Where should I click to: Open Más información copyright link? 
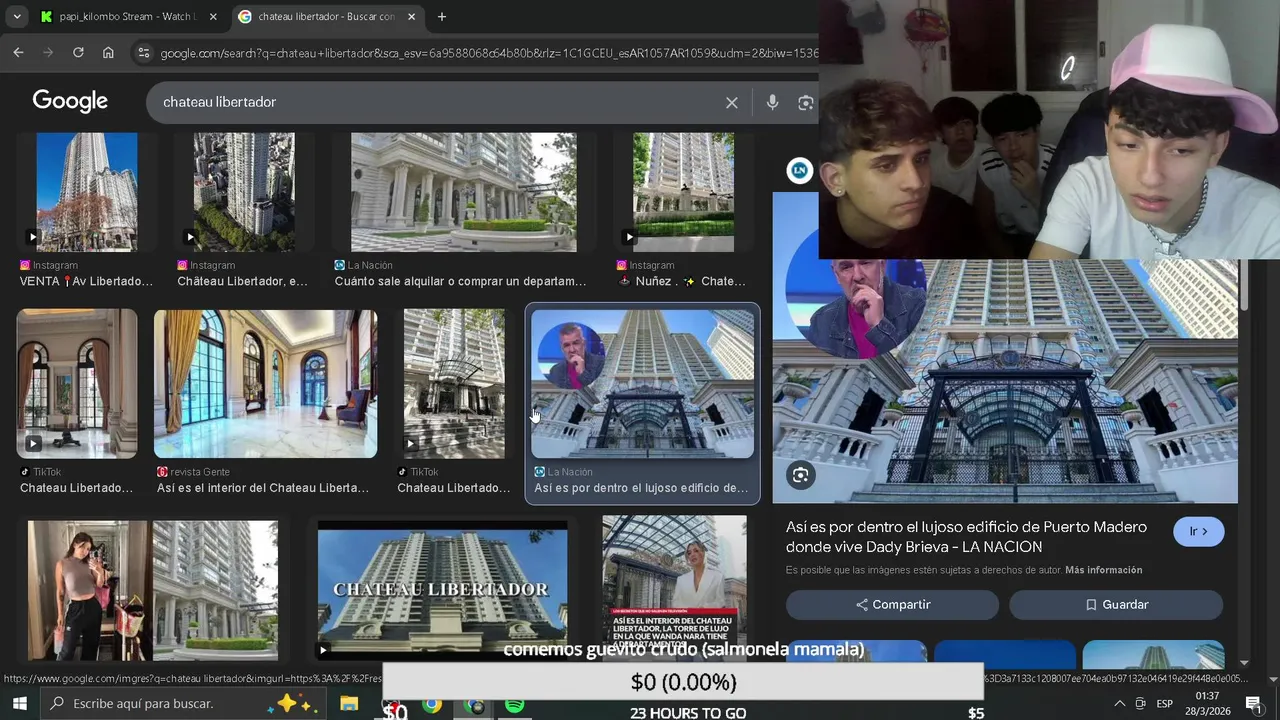pos(1103,570)
